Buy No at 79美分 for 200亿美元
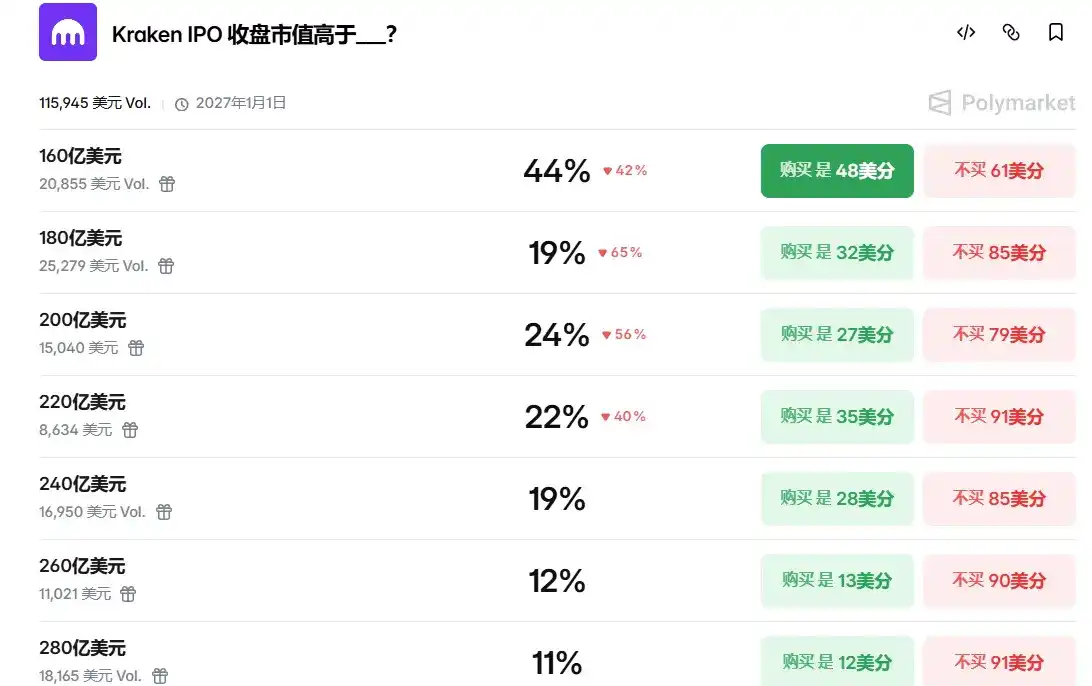Image resolution: width=1092 pixels, height=686 pixels. [999, 335]
